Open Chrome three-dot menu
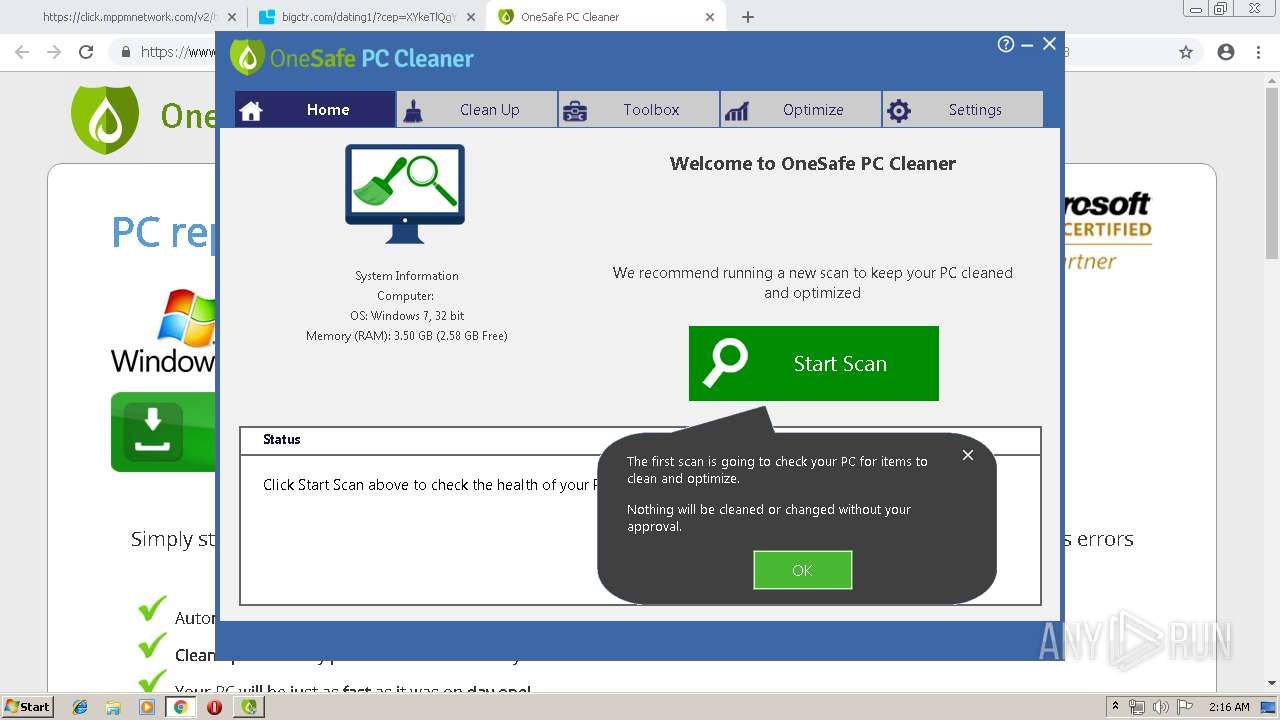 pos(1258,52)
